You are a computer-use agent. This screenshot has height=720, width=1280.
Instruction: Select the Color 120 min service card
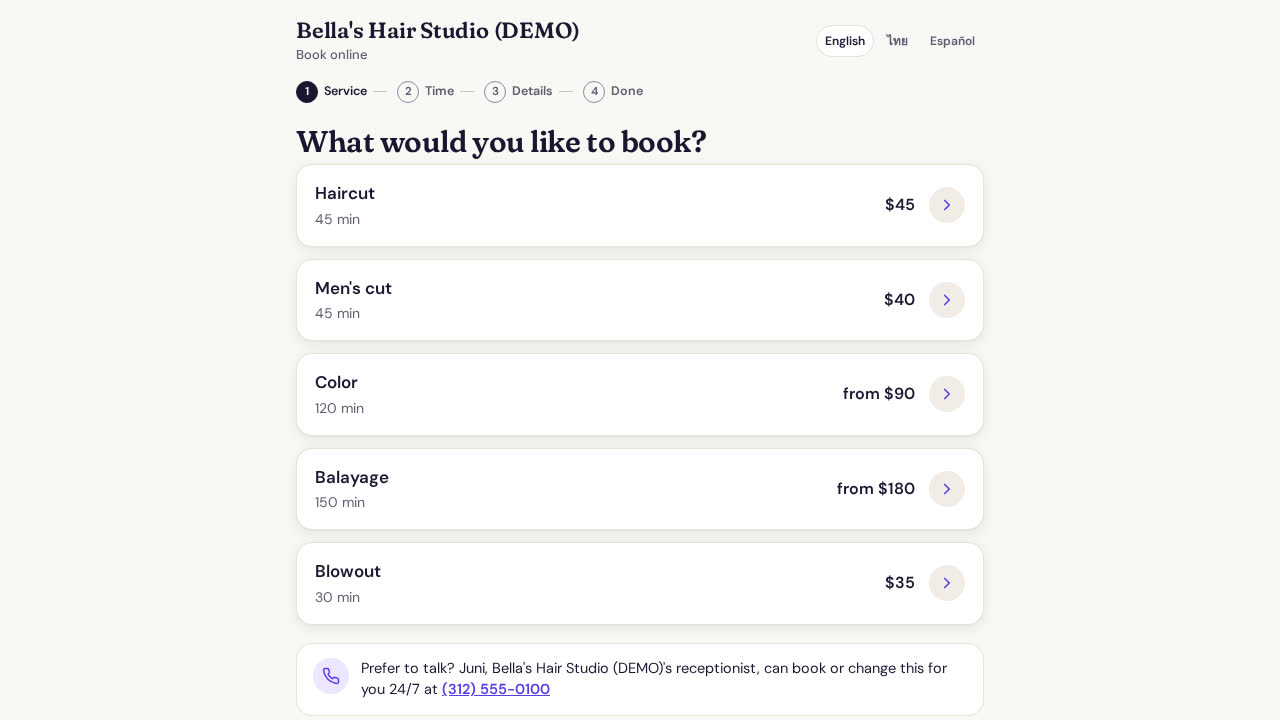(x=640, y=394)
